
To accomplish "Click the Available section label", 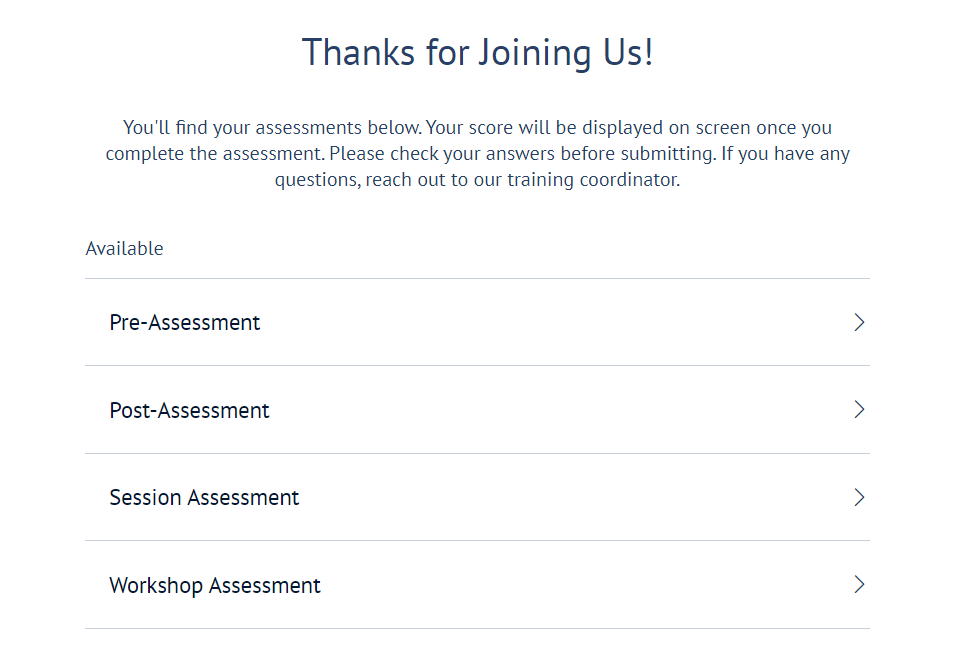I will (124, 248).
